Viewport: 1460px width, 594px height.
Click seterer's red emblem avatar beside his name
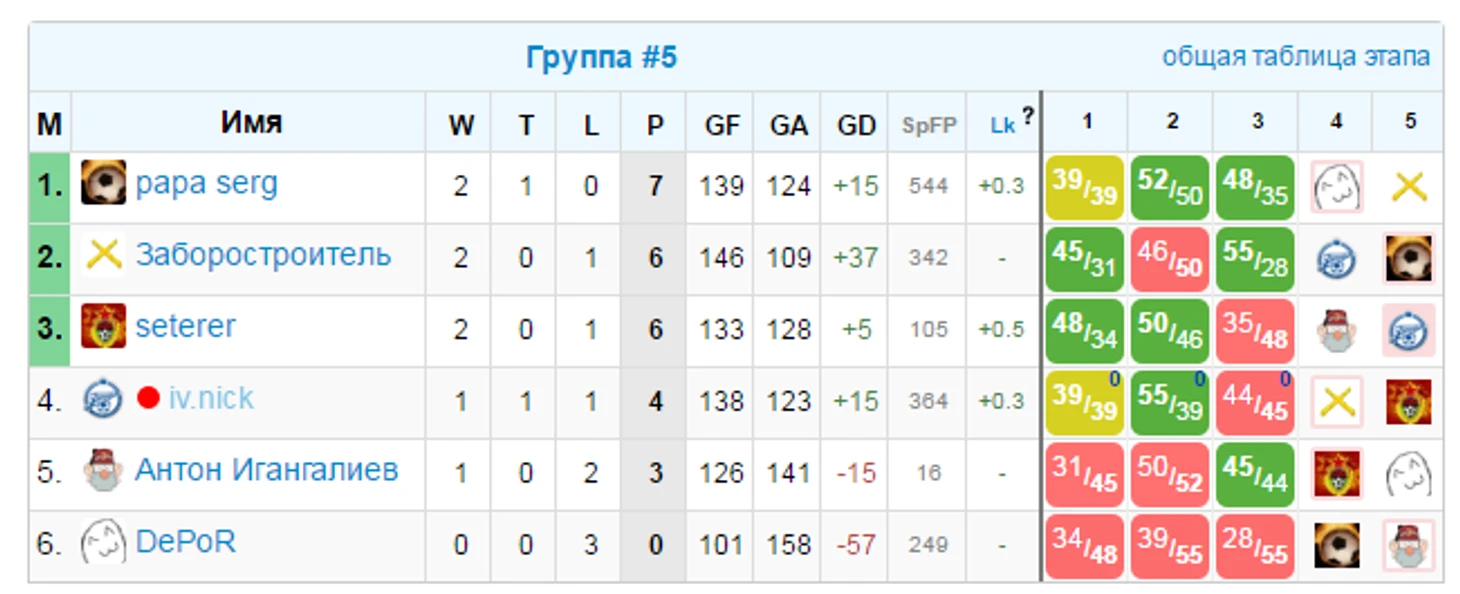tap(103, 327)
